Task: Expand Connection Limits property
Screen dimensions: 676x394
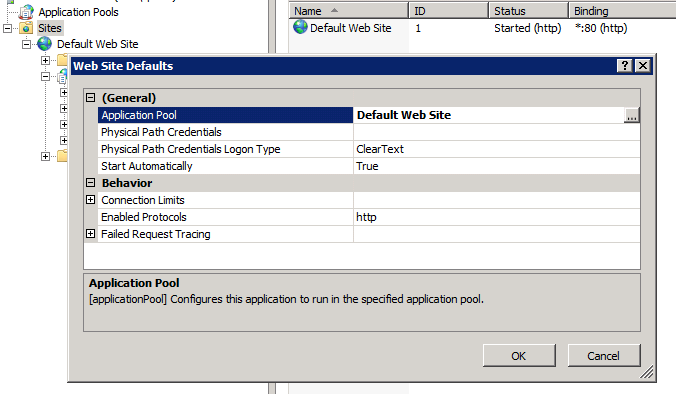Action: coord(91,200)
